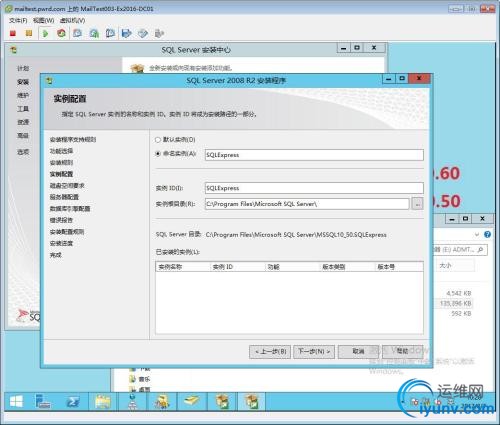Click the 上一步(B) back button
Image resolution: width=500 pixels, height=425 pixels.
pos(270,351)
